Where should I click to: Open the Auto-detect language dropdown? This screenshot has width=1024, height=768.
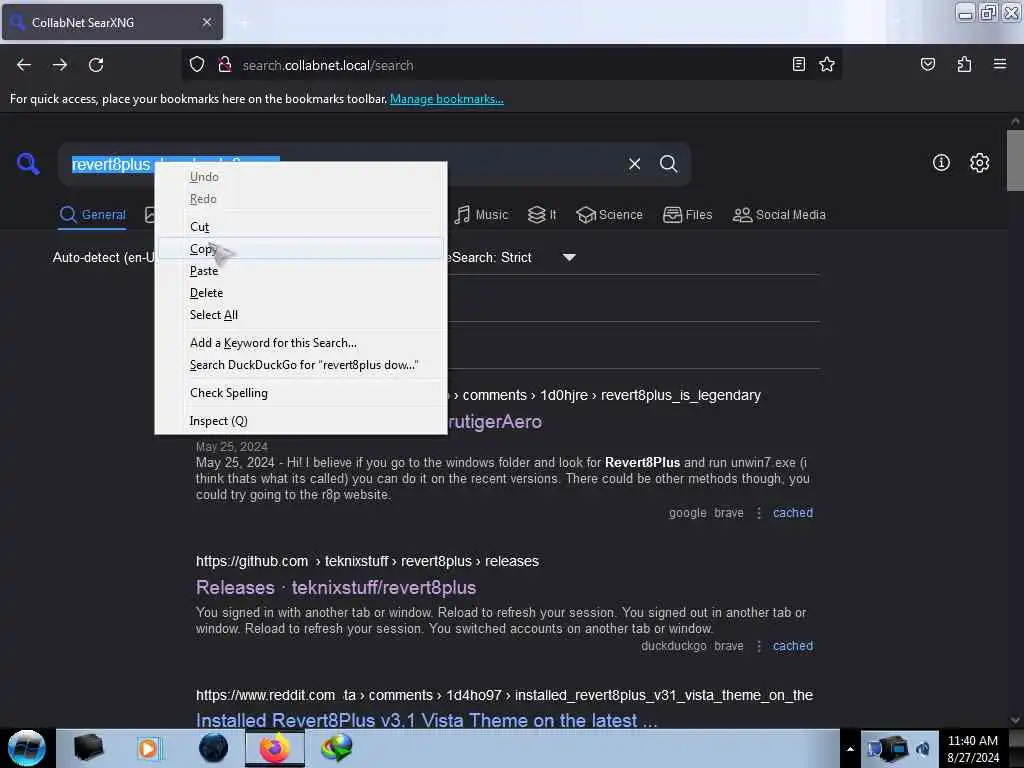point(103,257)
